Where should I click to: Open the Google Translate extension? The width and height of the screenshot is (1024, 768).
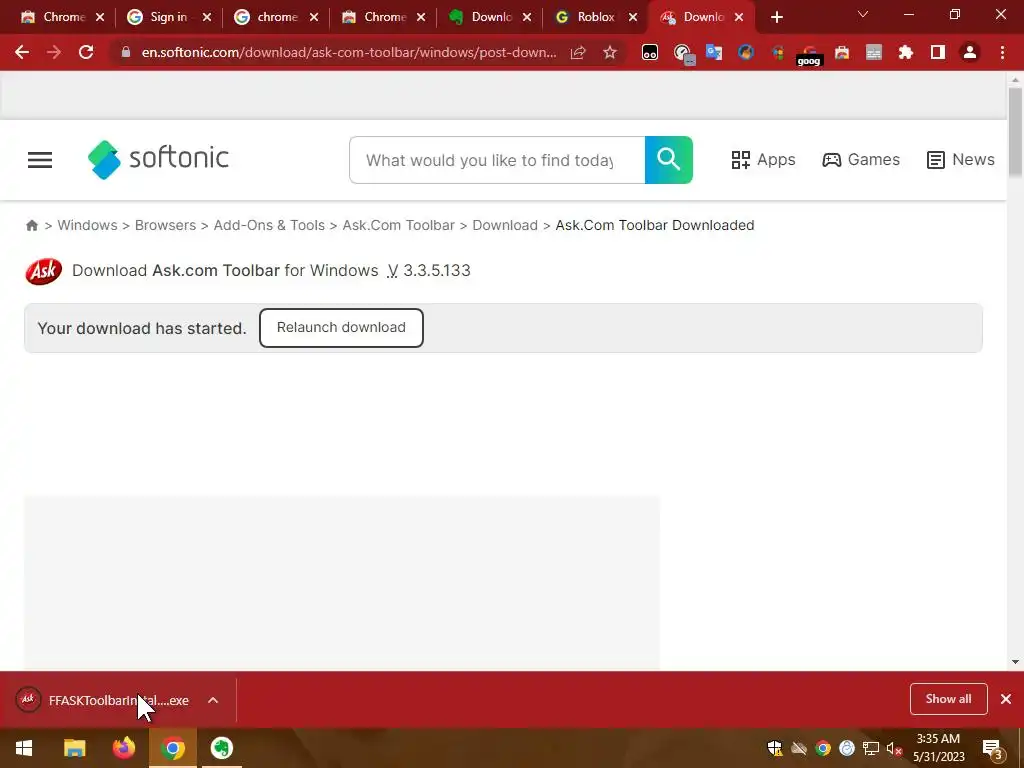pos(714,52)
